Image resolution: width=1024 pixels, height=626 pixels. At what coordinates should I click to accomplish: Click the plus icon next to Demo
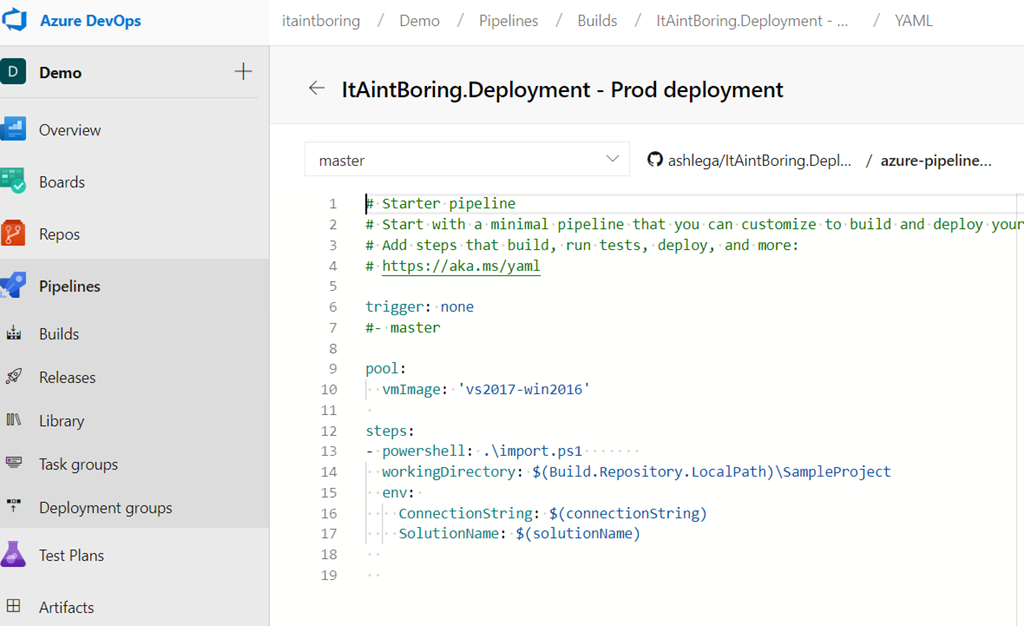(x=243, y=71)
